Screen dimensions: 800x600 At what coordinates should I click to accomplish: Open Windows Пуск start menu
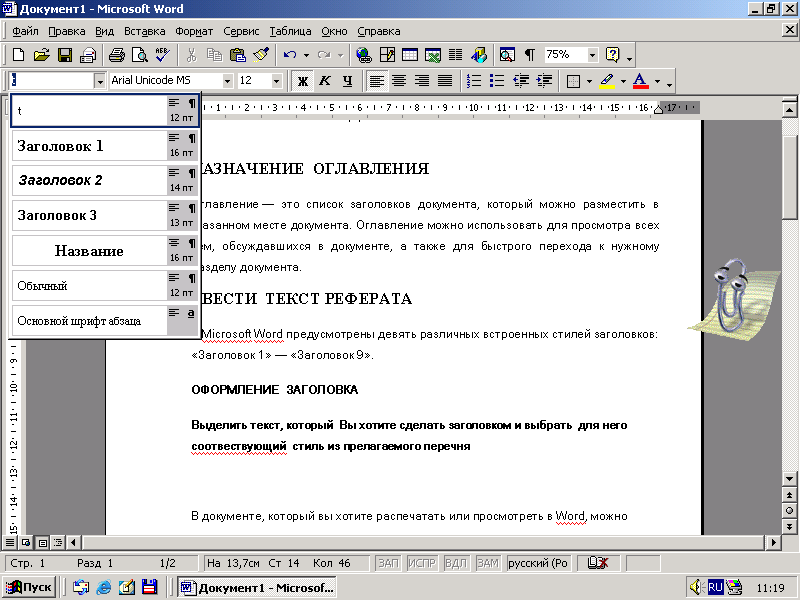point(29,587)
